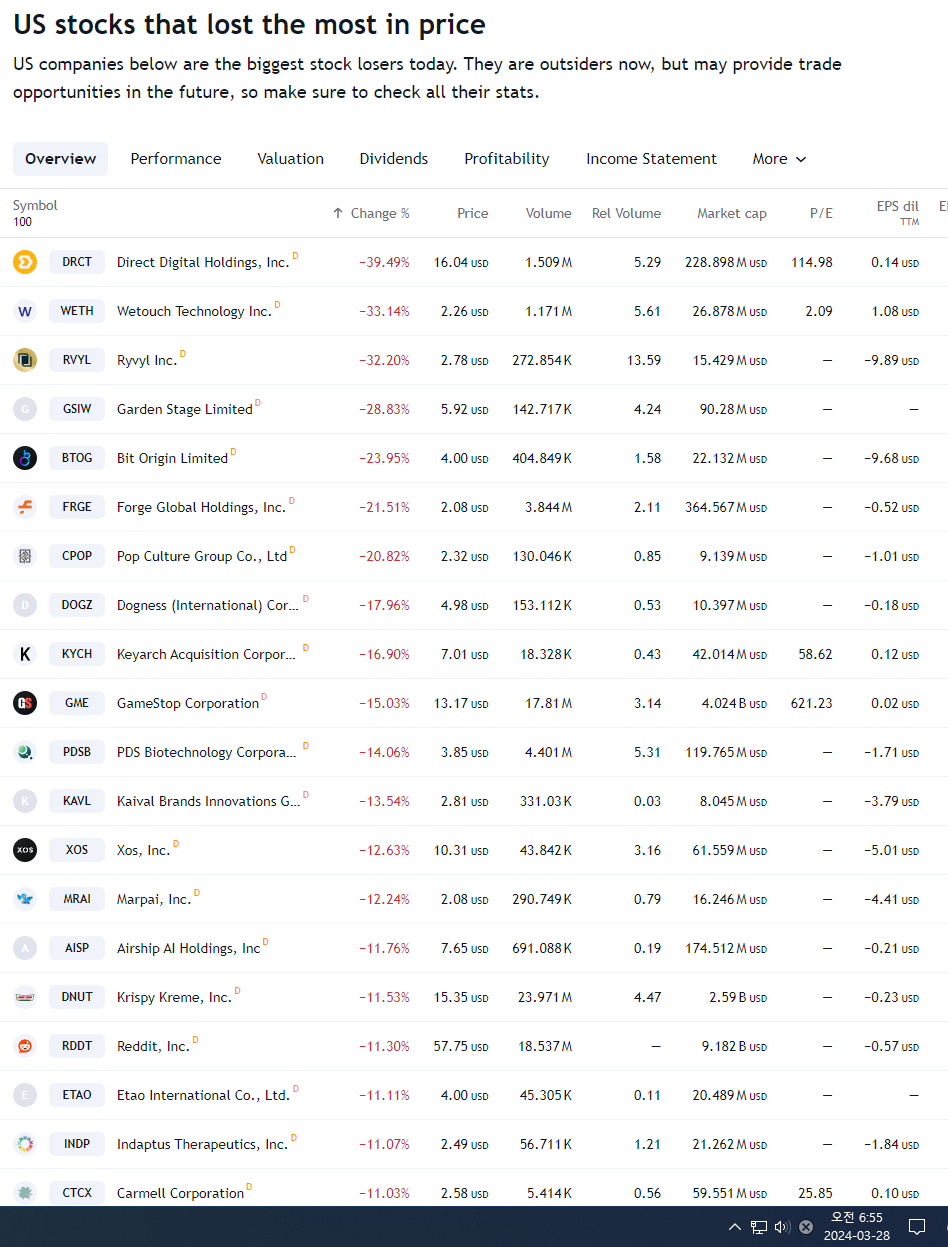Click the 13.59 relative volume value
This screenshot has width=948, height=1247.
tap(644, 360)
